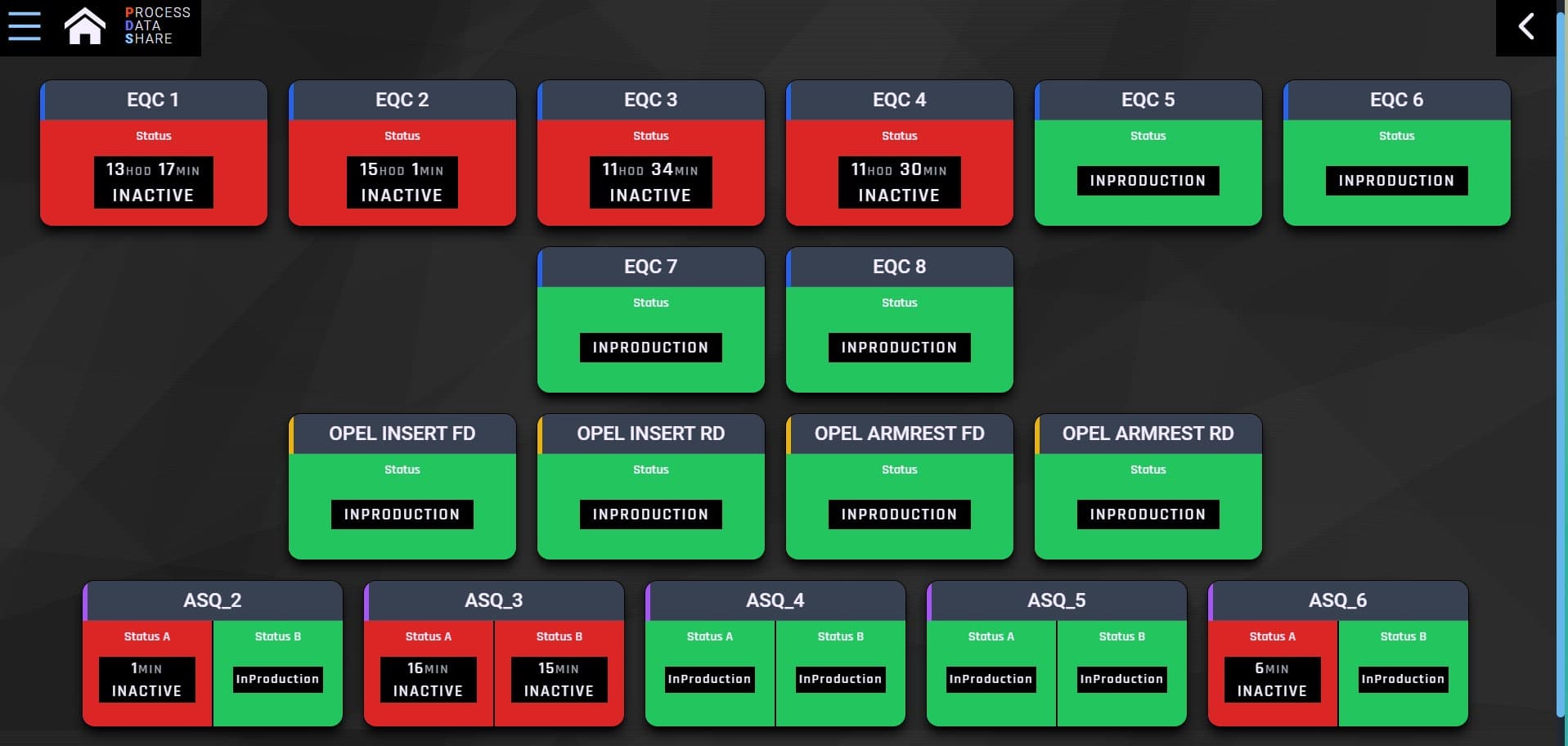Viewport: 1568px width, 746px height.
Task: Click the EQC 3 inactive timer badge
Action: [x=650, y=182]
